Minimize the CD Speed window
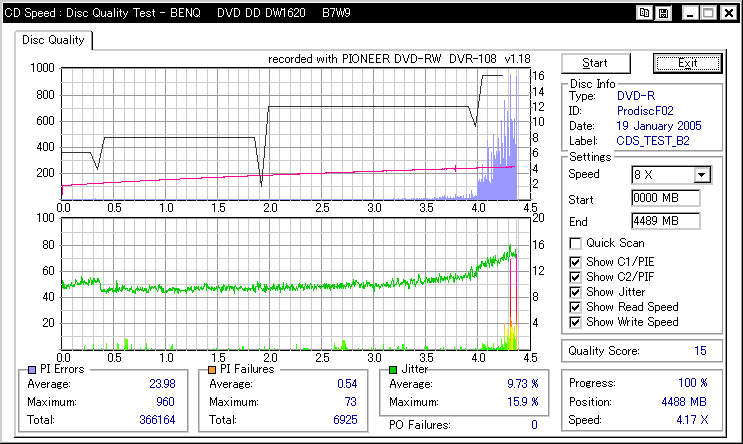 tap(688, 12)
